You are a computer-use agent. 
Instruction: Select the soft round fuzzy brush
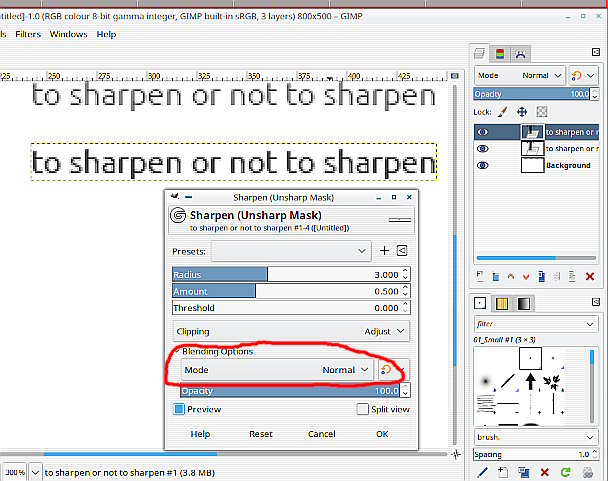(485, 381)
